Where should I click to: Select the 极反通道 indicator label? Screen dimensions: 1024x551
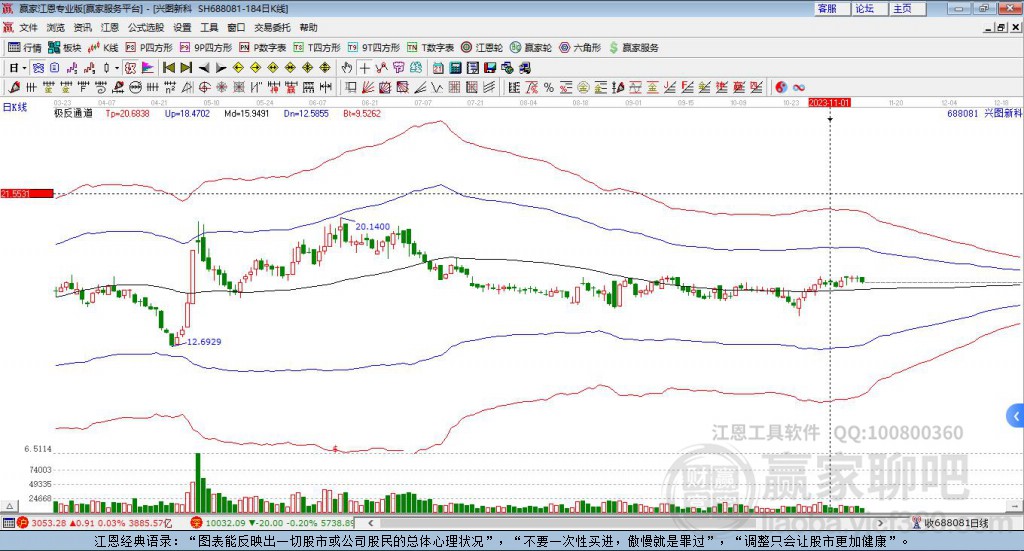[73, 114]
